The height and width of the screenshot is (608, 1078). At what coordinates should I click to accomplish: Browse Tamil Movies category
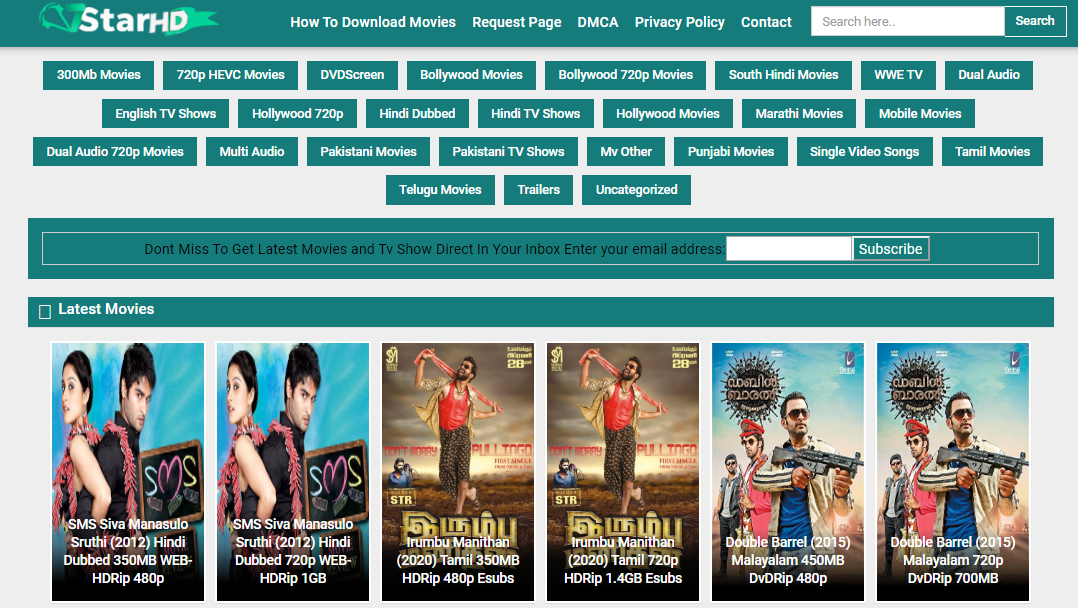click(x=991, y=151)
